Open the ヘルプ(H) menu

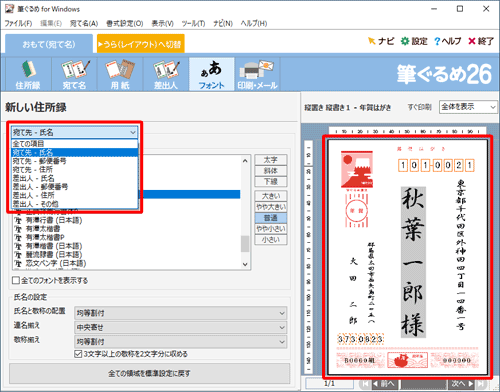pyautogui.click(x=254, y=23)
